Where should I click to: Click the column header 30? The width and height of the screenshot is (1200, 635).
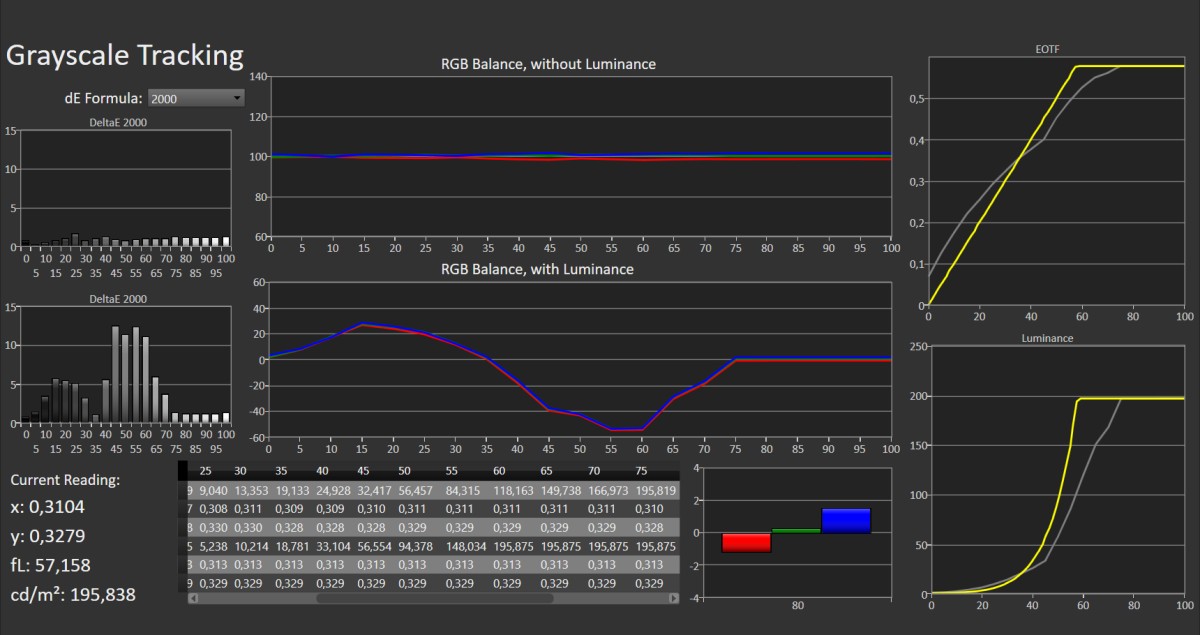click(x=240, y=471)
